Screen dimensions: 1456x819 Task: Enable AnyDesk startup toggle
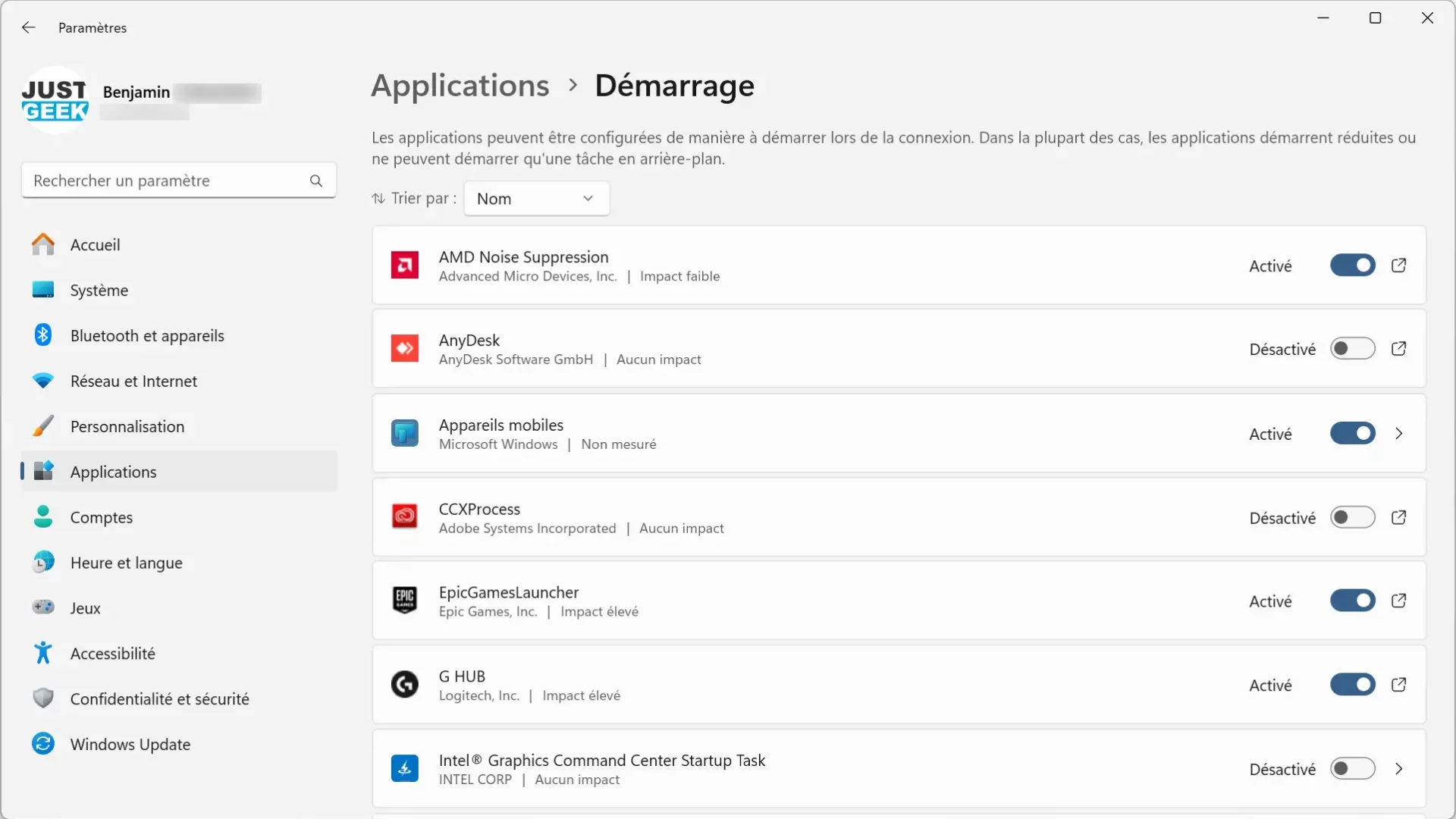1353,349
